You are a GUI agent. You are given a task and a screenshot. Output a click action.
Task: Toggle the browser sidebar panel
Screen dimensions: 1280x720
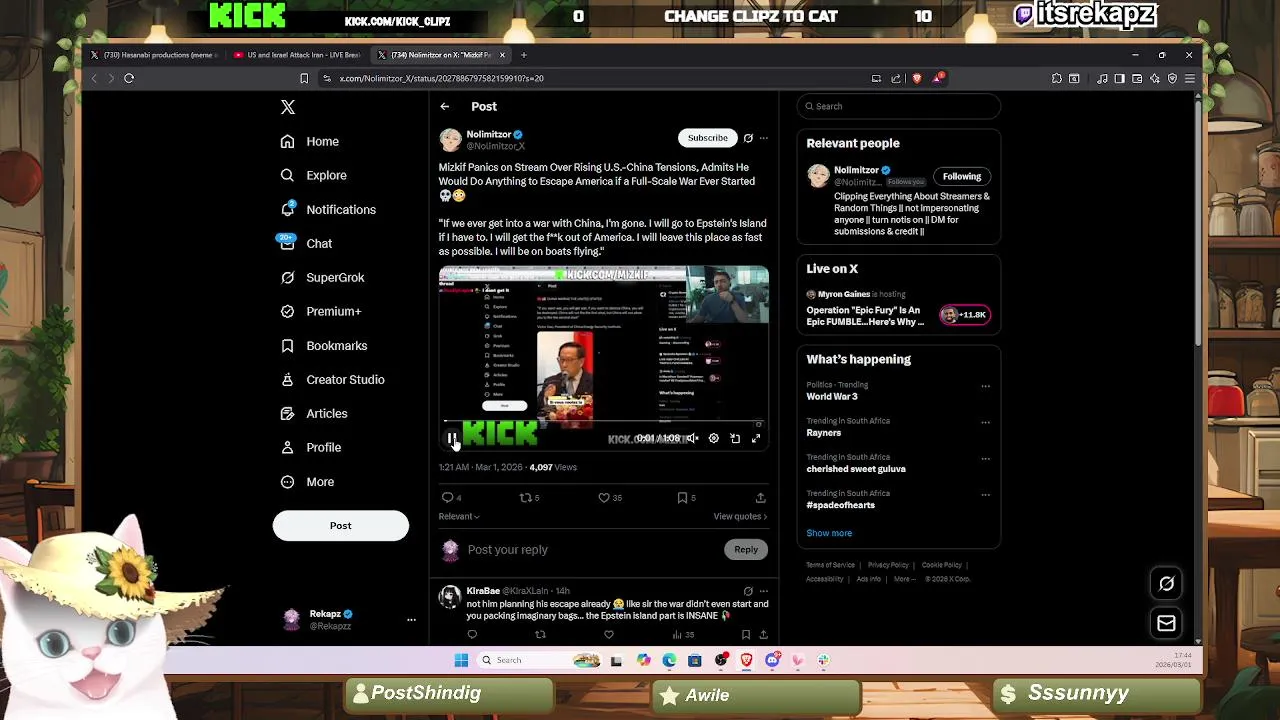click(x=1120, y=78)
